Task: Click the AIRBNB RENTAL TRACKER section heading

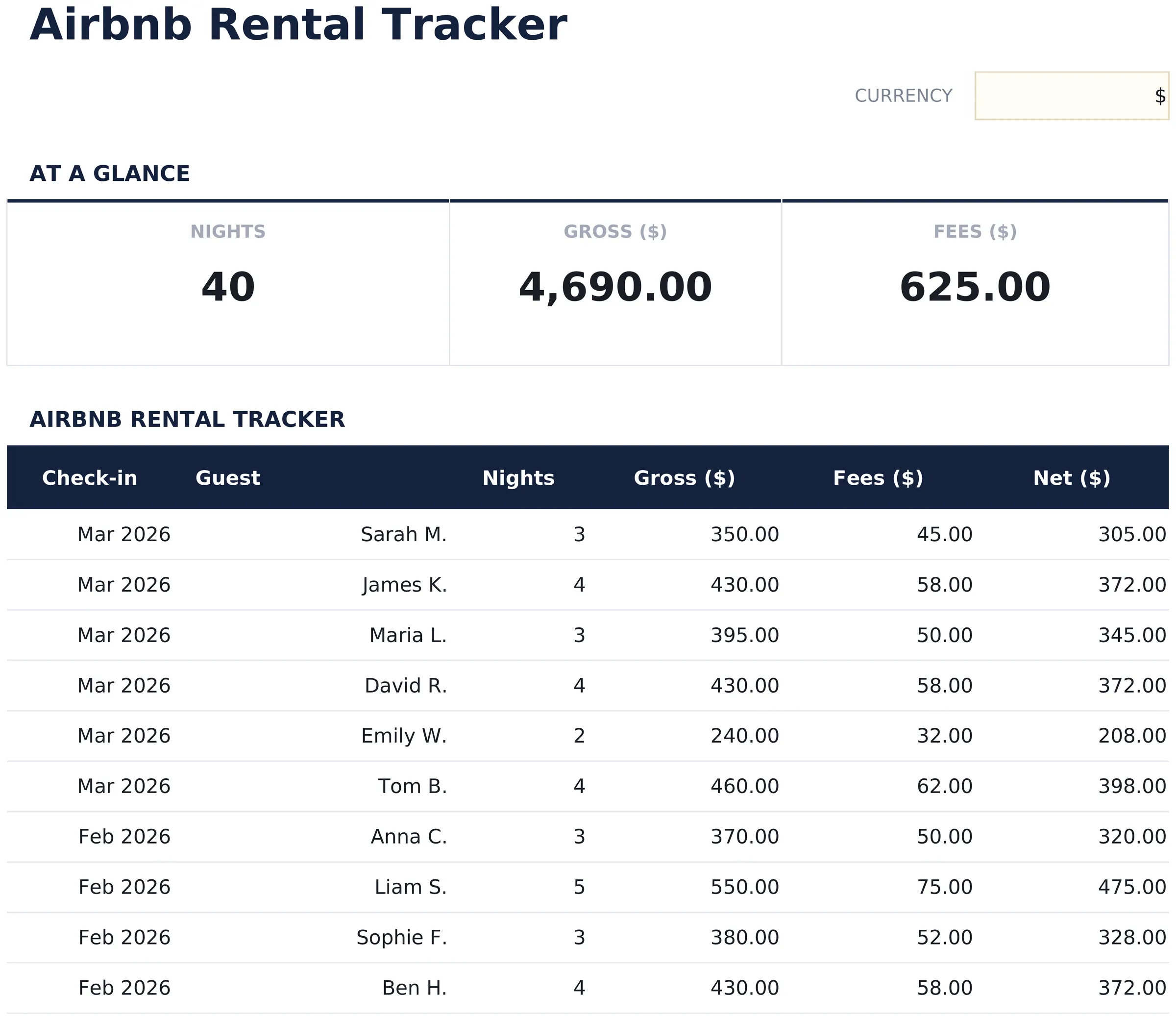Action: (x=187, y=420)
